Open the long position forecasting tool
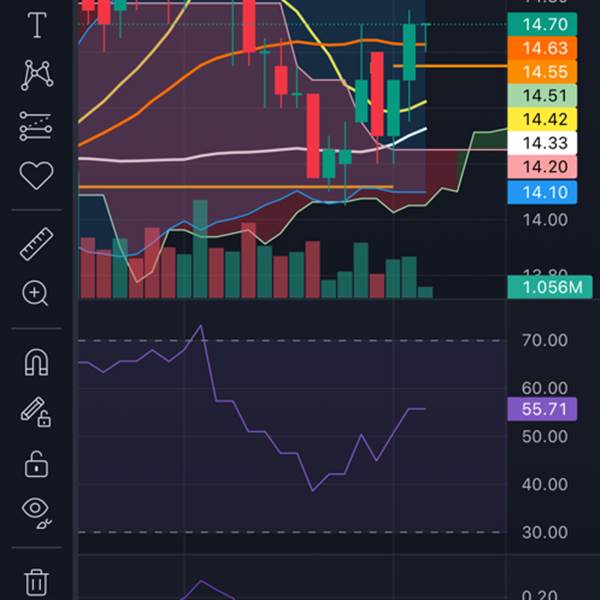This screenshot has height=600, width=600. pyautogui.click(x=36, y=126)
